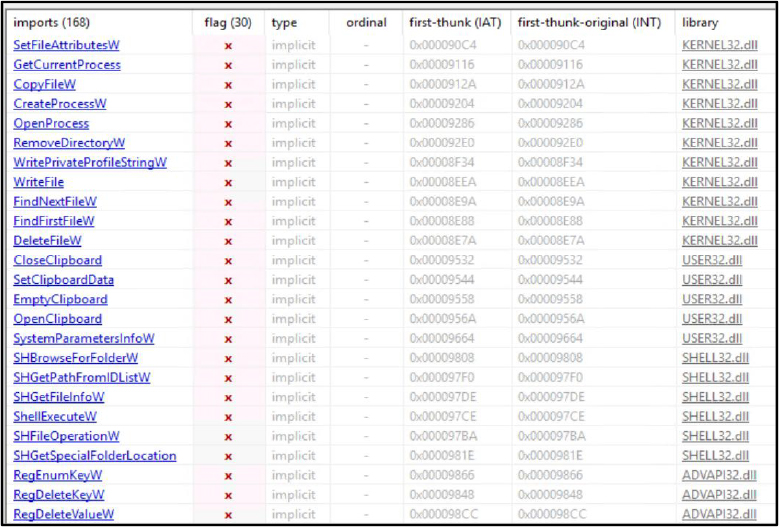
Task: Open SHELL32.dll library in SHBrowseForFolderW row
Action: [715, 358]
